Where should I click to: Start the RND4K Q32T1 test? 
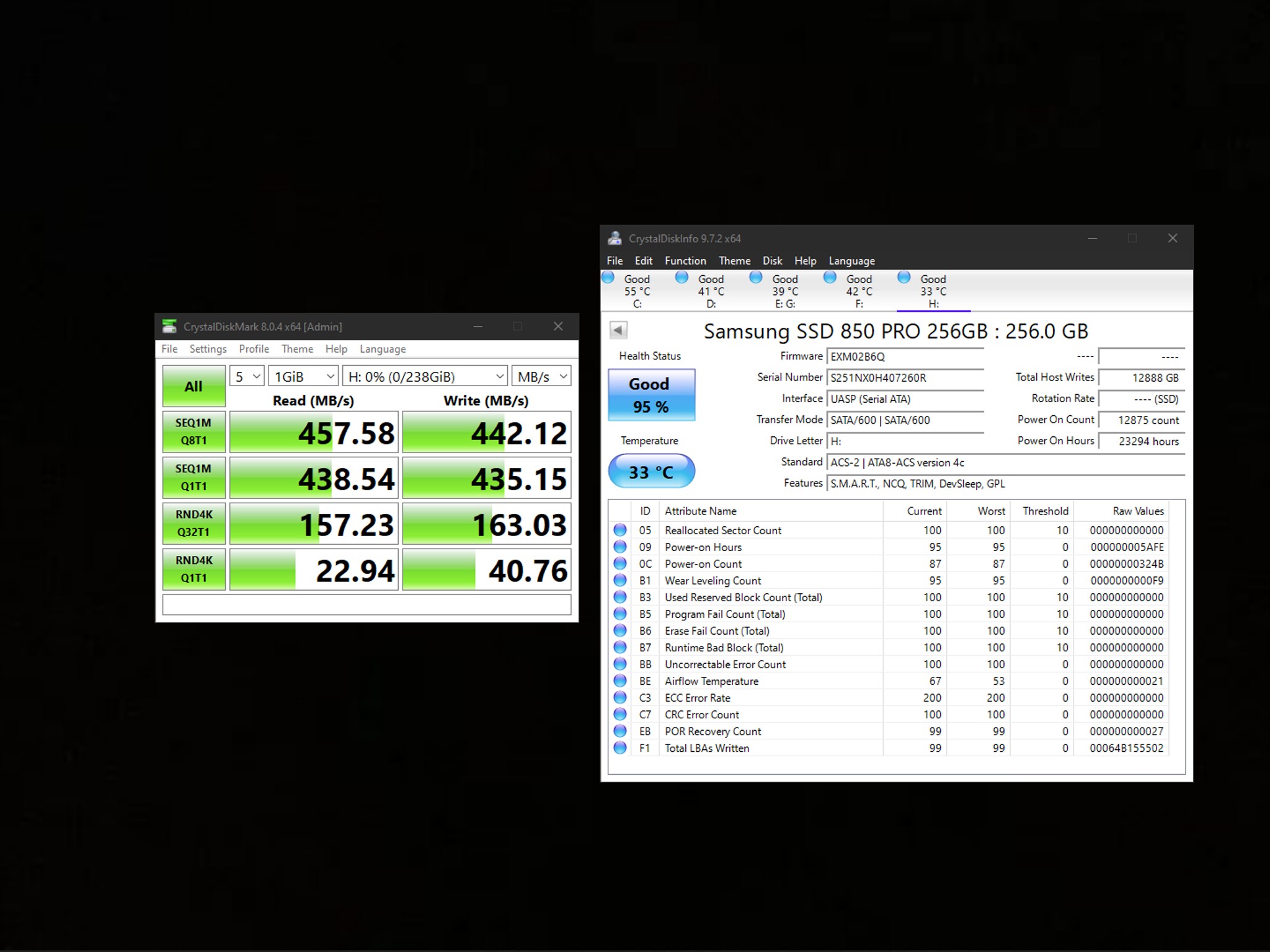[x=193, y=523]
